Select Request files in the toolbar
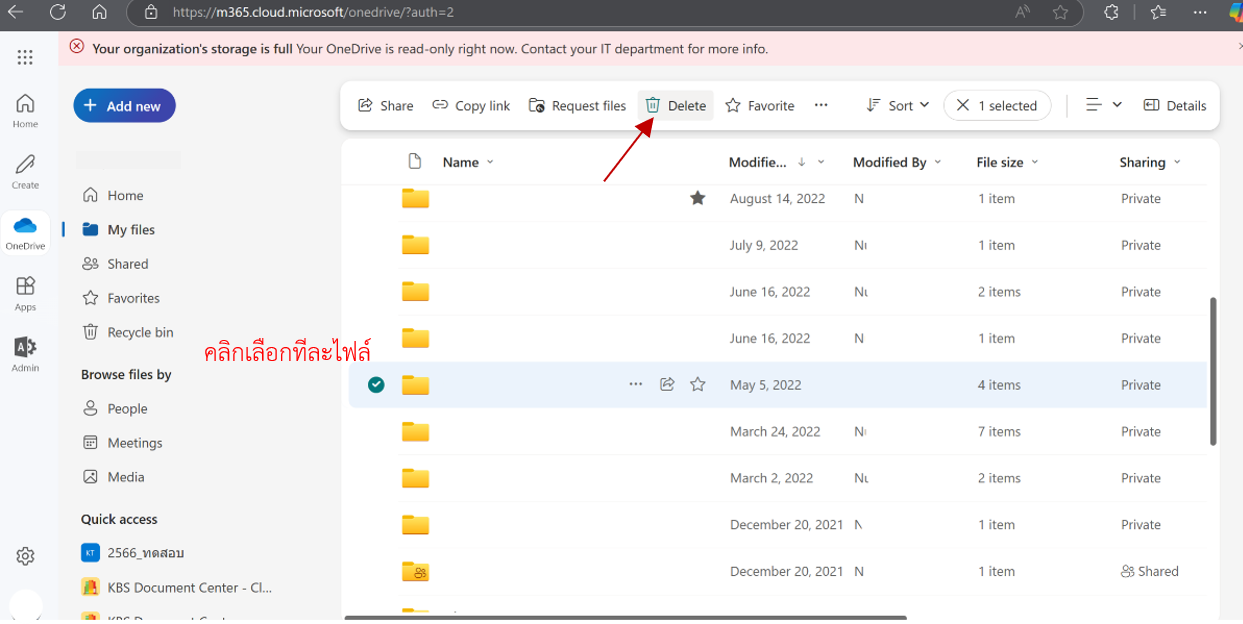This screenshot has height=624, width=1243. (578, 106)
